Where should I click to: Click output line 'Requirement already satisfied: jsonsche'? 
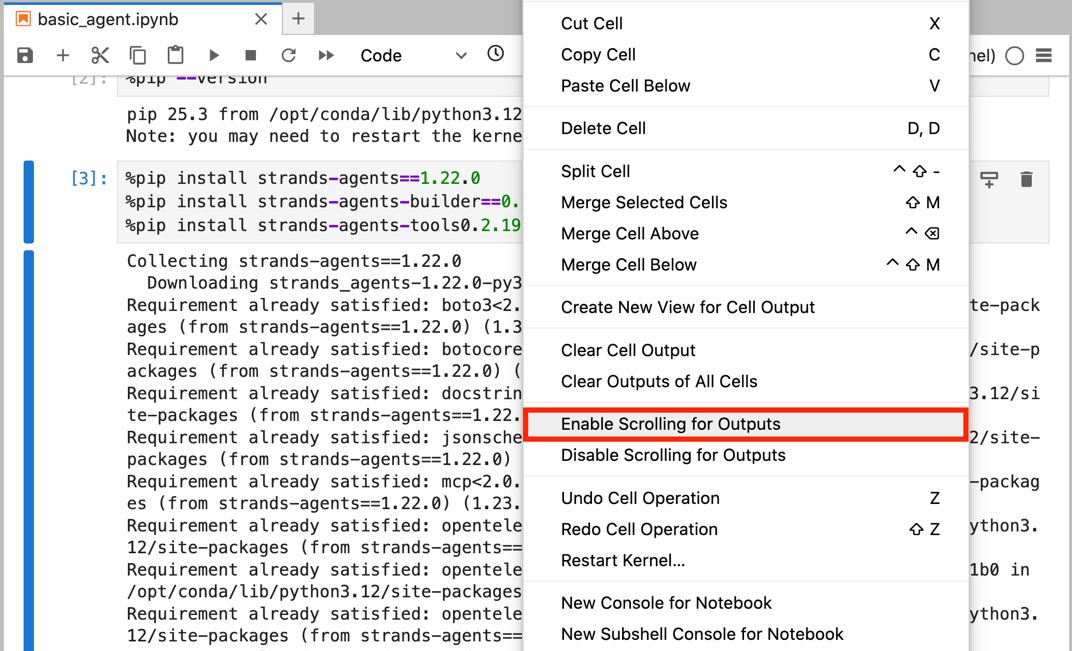324,437
